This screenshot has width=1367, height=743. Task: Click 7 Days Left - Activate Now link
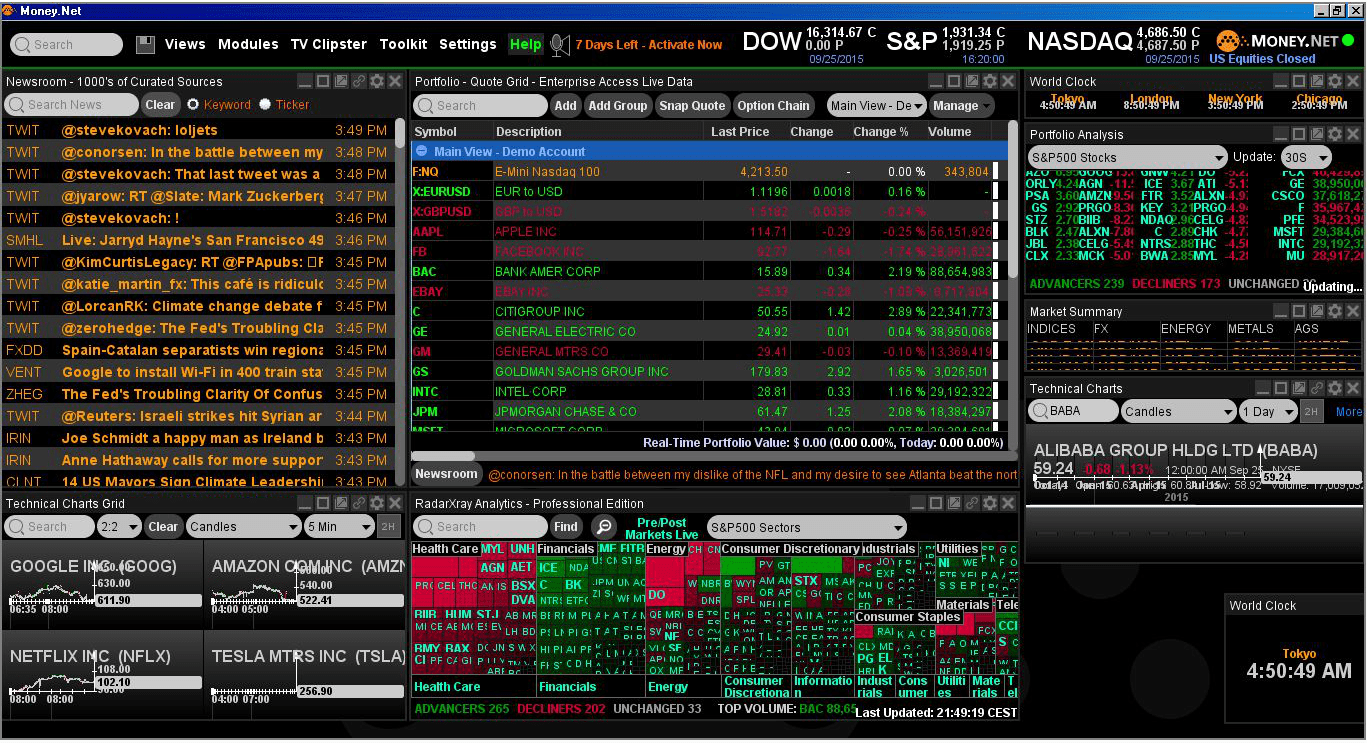point(649,45)
